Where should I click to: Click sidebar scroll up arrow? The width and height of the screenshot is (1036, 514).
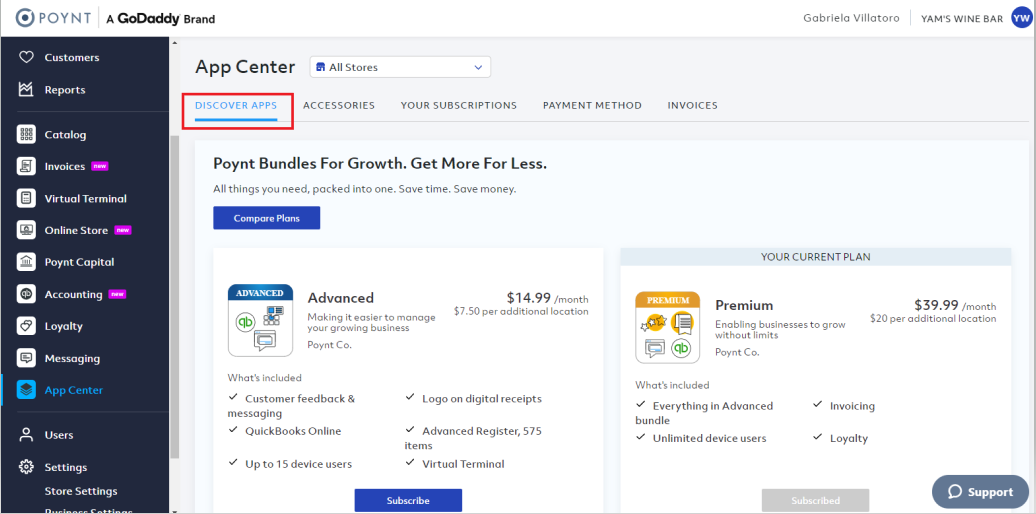[x=174, y=43]
